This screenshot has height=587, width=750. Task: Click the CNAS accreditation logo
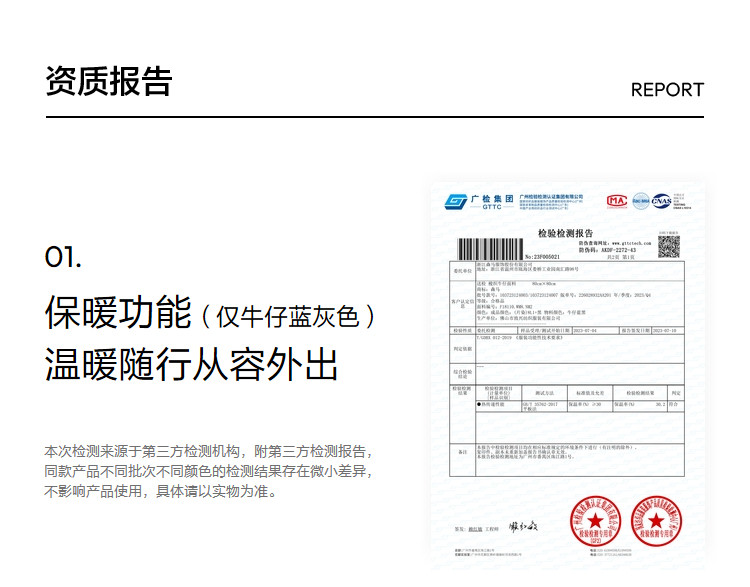pos(663,201)
